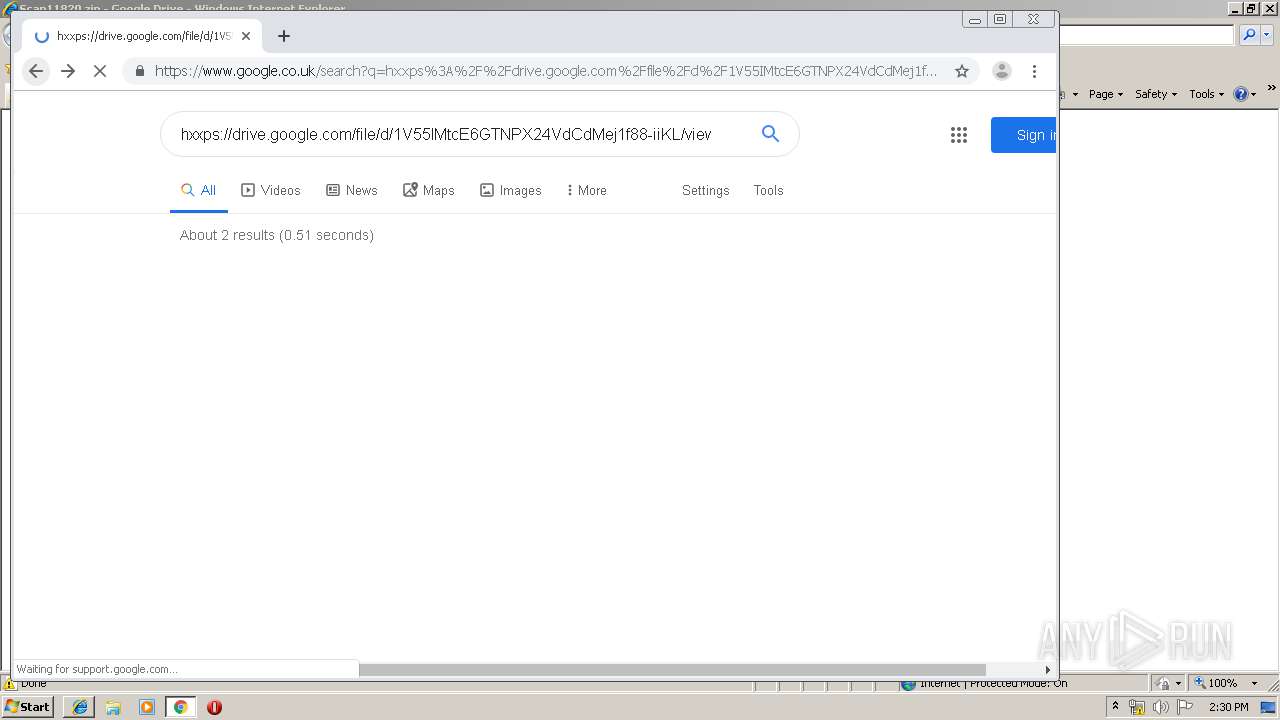The width and height of the screenshot is (1280, 720).
Task: Open the Google apps grid icon
Action: pyautogui.click(x=959, y=135)
